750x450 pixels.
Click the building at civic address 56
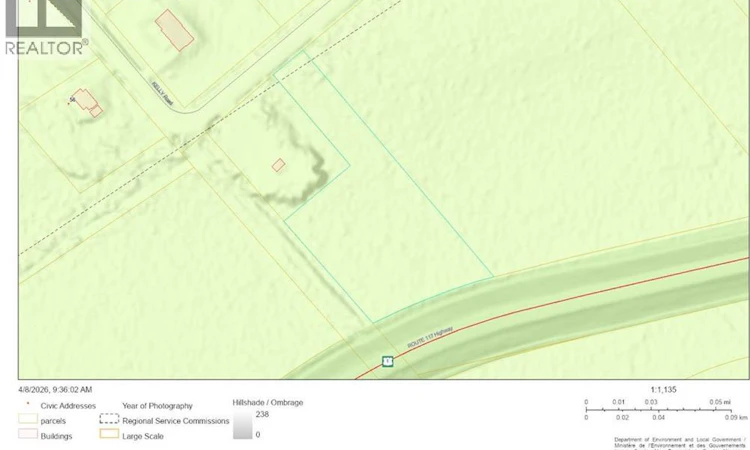pos(88,102)
